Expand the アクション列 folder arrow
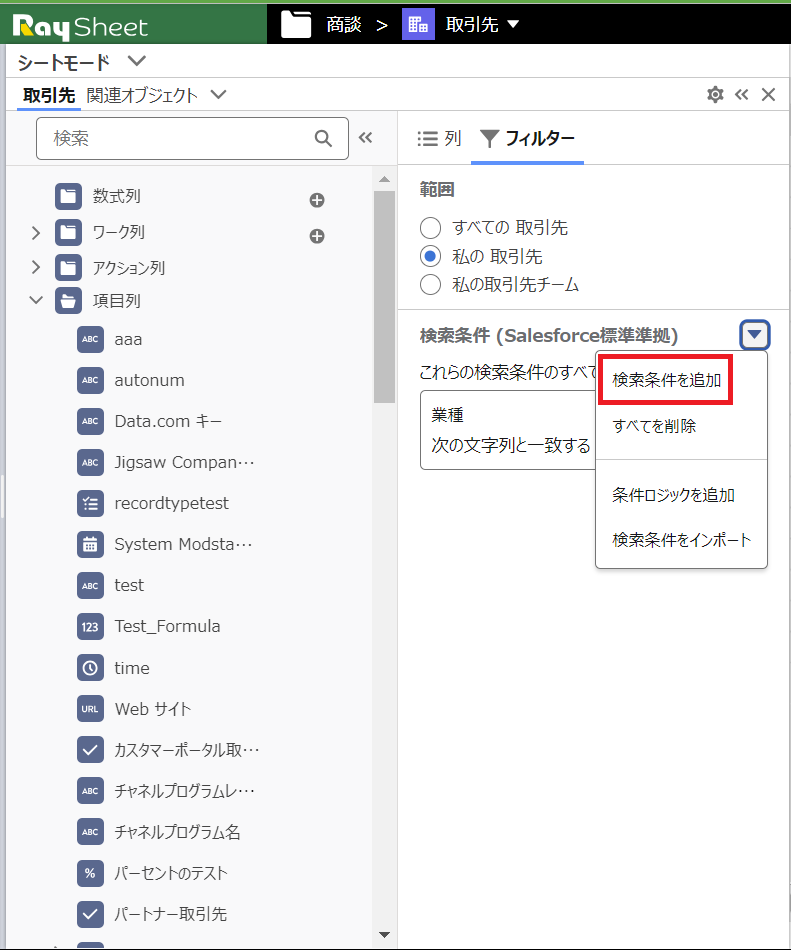 pyautogui.click(x=36, y=267)
